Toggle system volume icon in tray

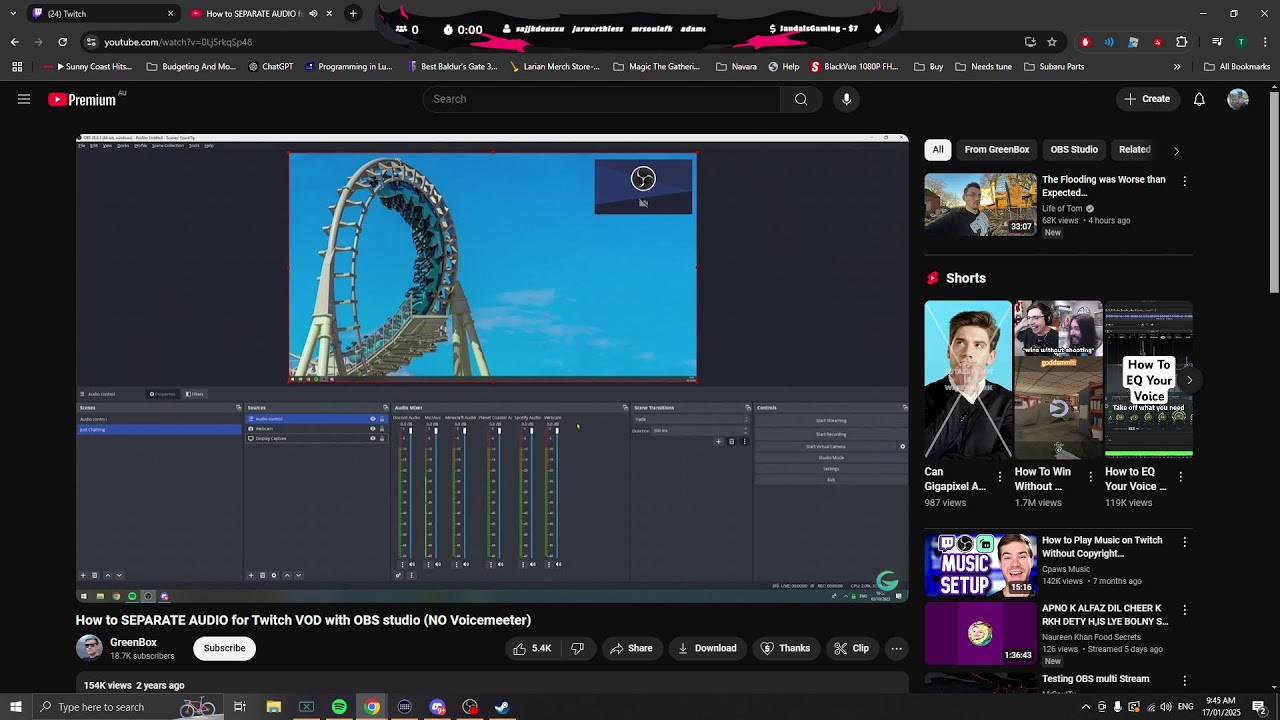(x=1165, y=707)
